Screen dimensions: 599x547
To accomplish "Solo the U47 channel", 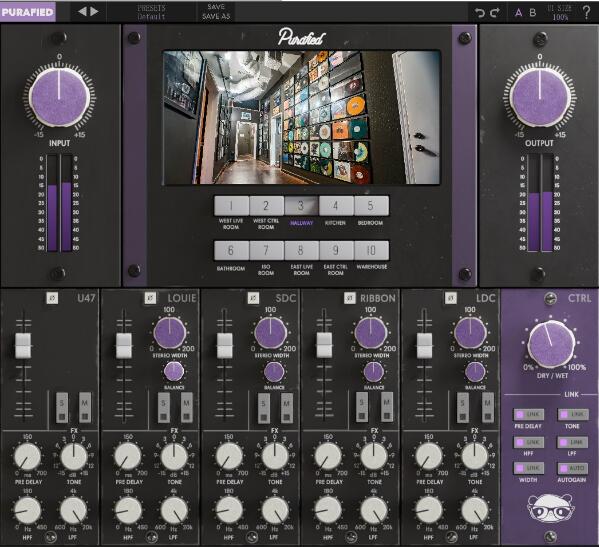I will coord(62,407).
